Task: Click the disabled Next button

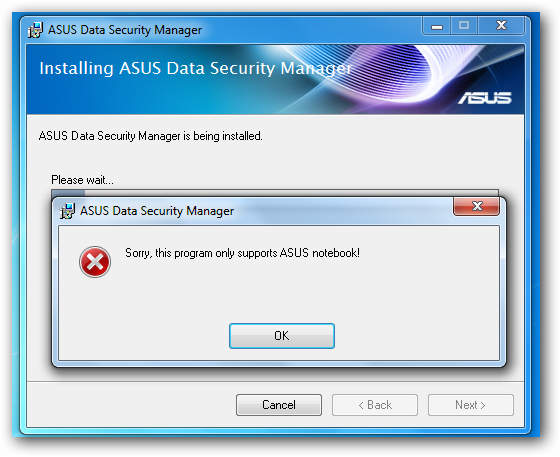Action: click(471, 405)
